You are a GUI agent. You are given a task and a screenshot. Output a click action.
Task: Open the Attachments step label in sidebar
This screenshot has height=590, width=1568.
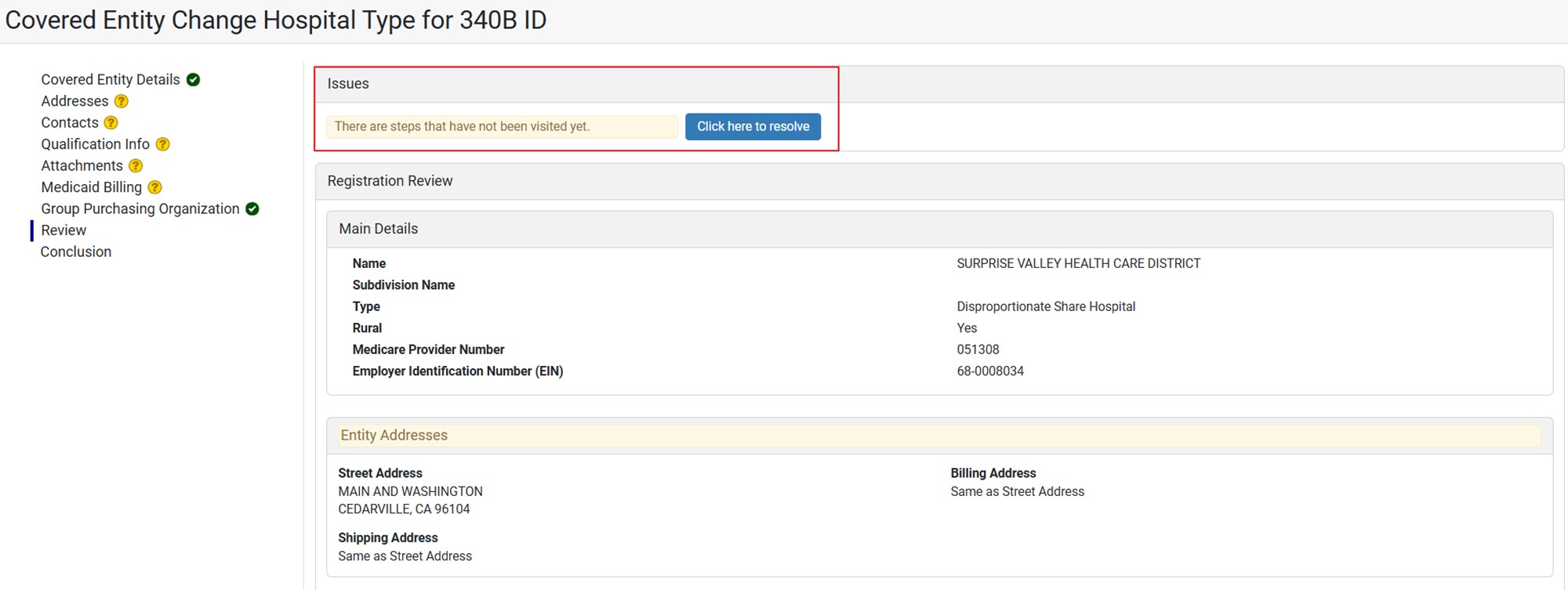[x=82, y=166]
